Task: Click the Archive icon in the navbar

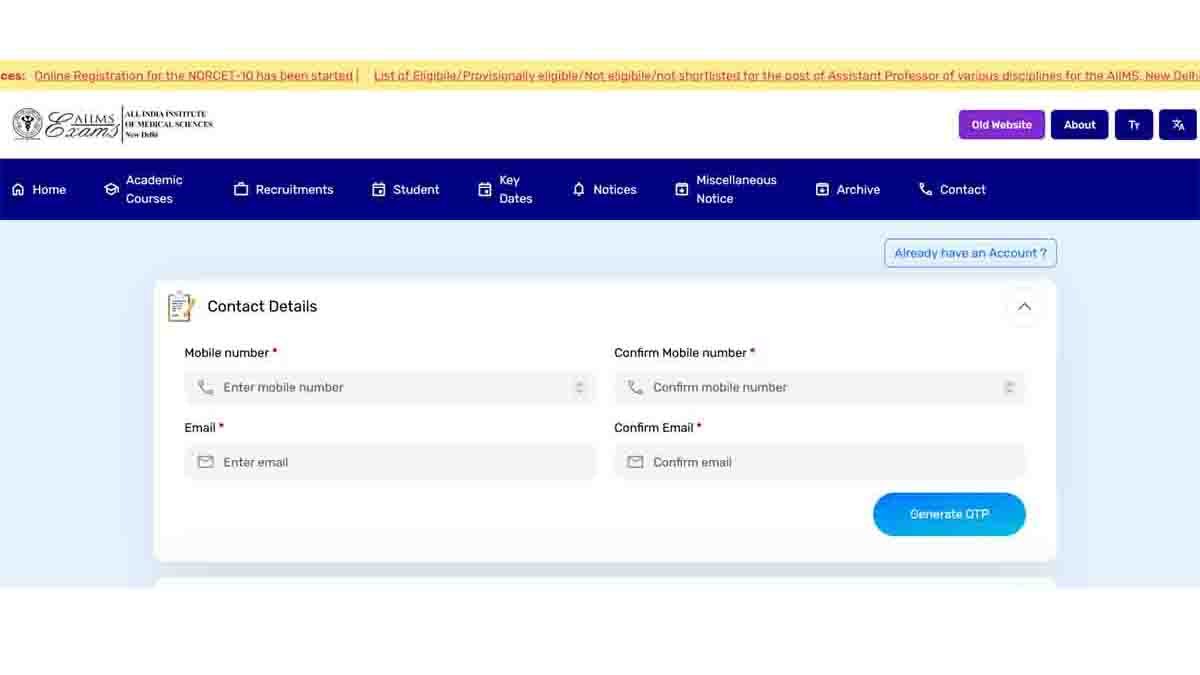Action: coord(822,189)
